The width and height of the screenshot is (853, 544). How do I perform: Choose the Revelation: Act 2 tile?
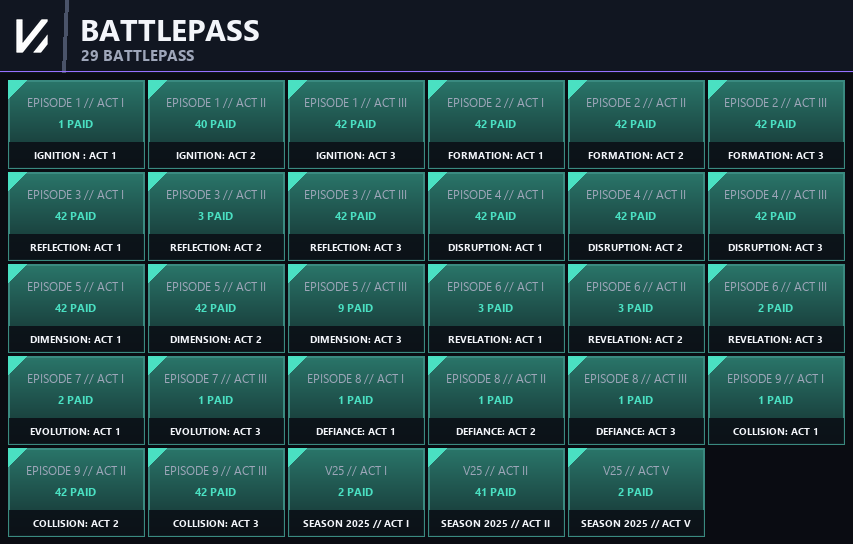[636, 308]
